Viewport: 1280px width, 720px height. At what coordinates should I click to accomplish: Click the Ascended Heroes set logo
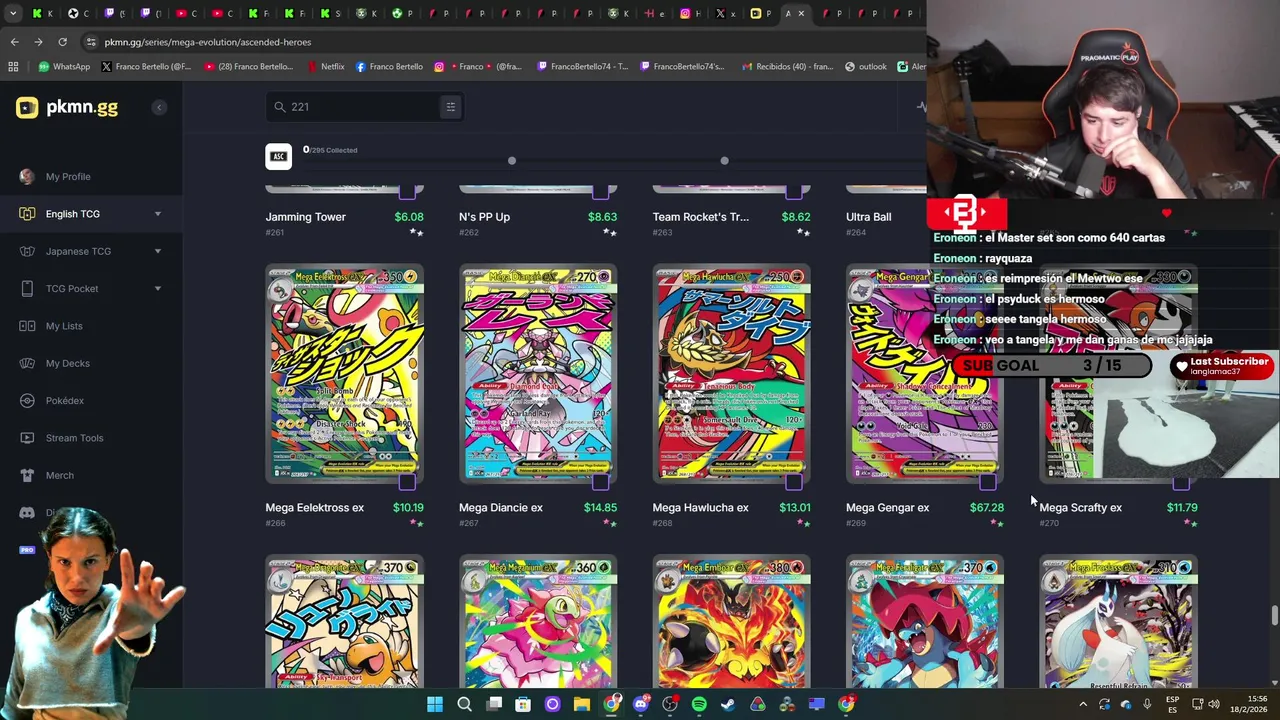(279, 156)
